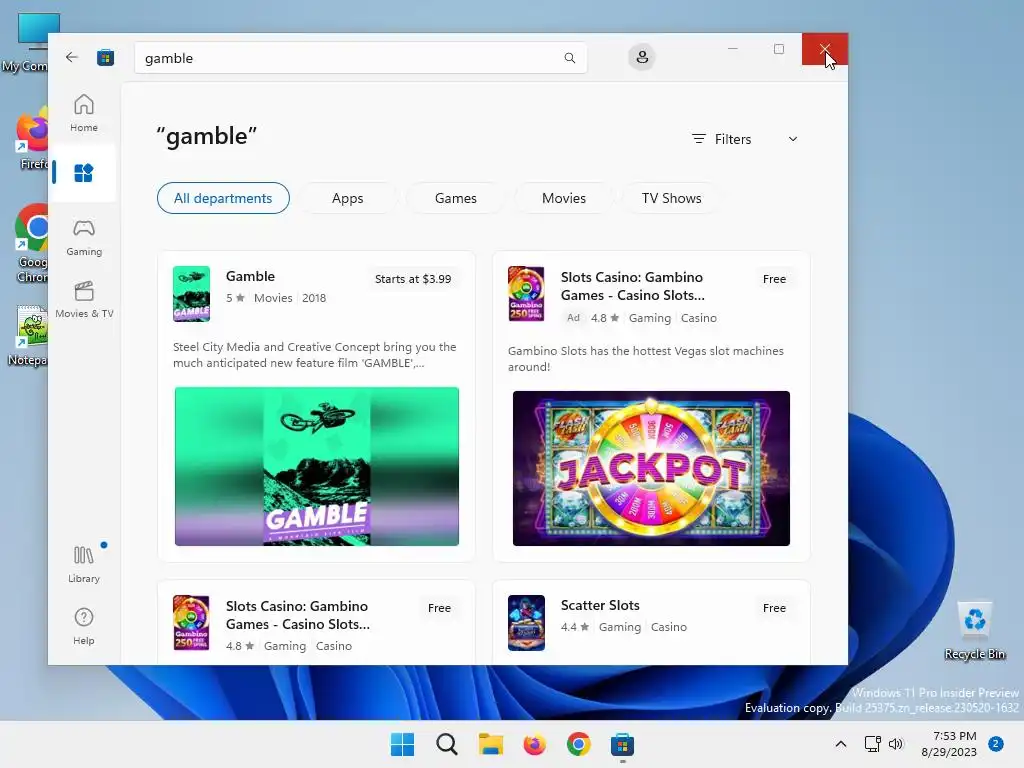Switch to the TV Shows filter tab
The image size is (1024, 768).
671,198
